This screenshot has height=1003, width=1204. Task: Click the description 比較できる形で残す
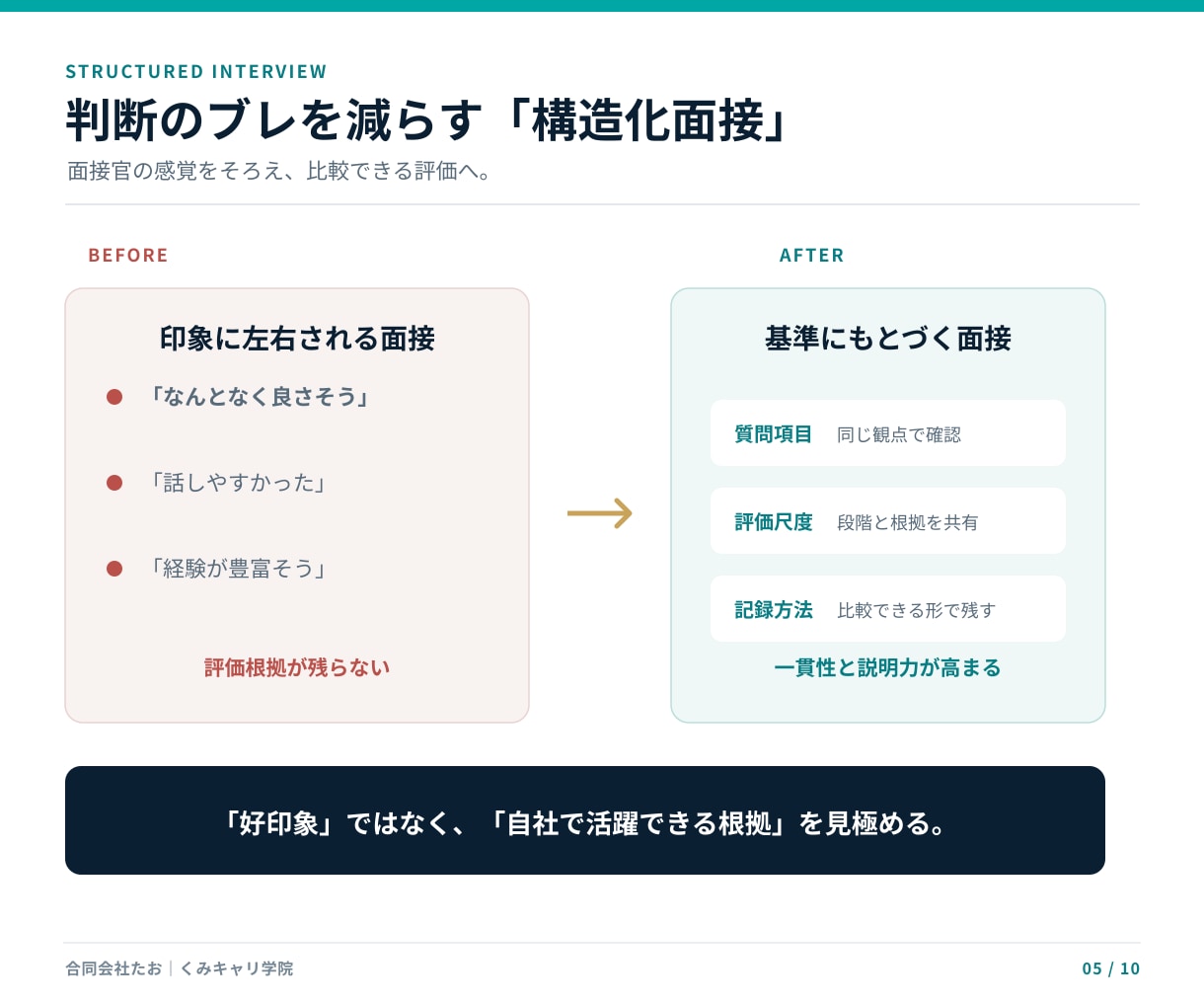click(917, 610)
